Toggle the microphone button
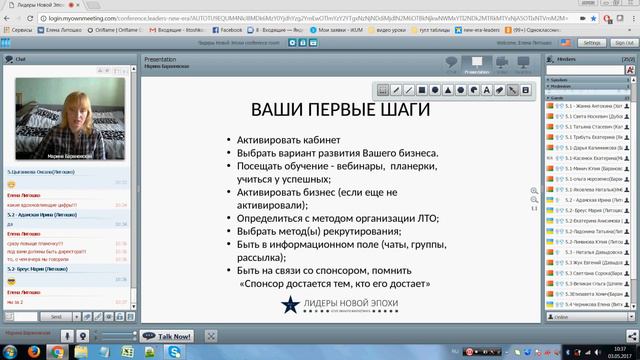This screenshot has width=640, height=360. point(67,336)
